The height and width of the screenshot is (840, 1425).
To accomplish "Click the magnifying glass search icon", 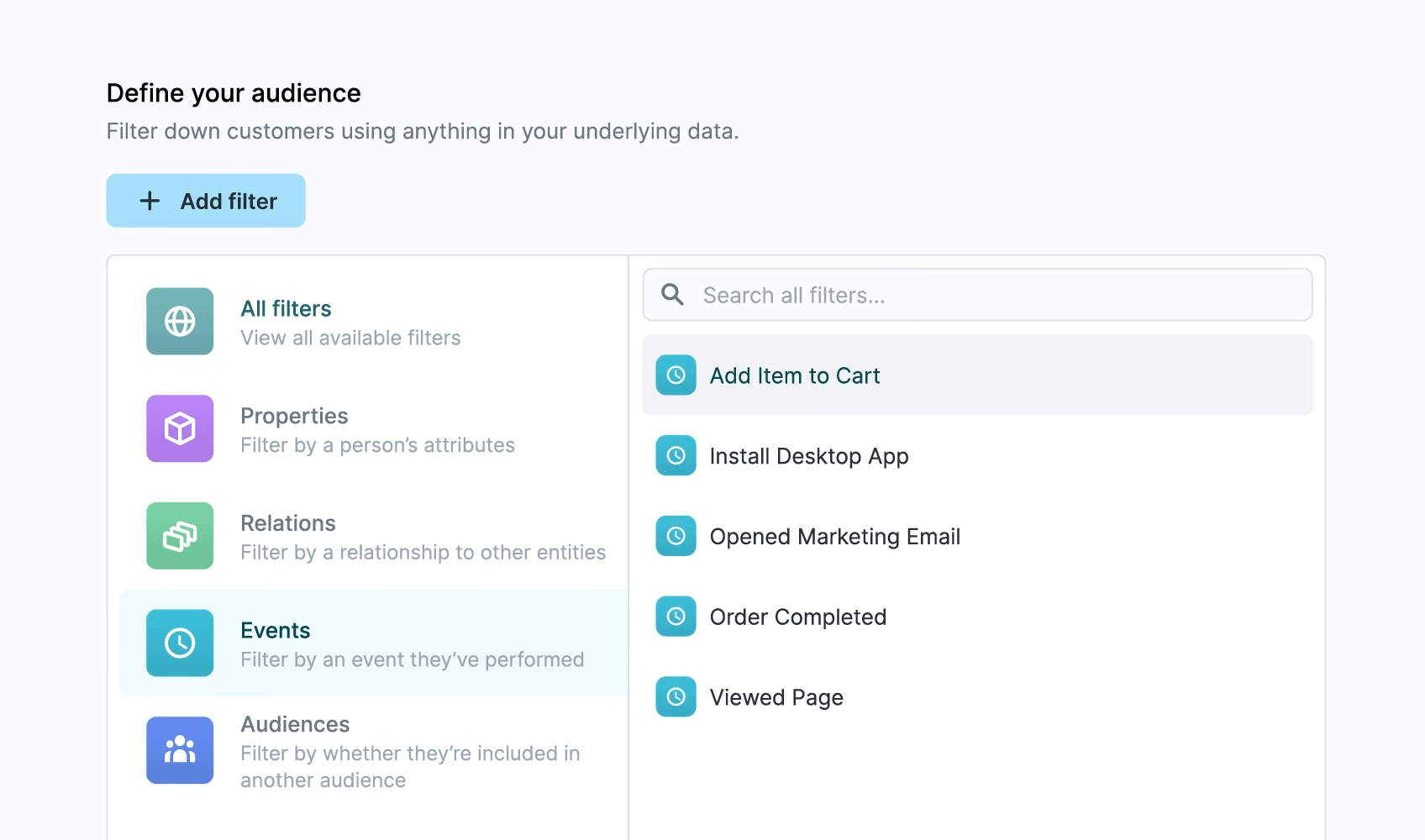I will tap(672, 295).
